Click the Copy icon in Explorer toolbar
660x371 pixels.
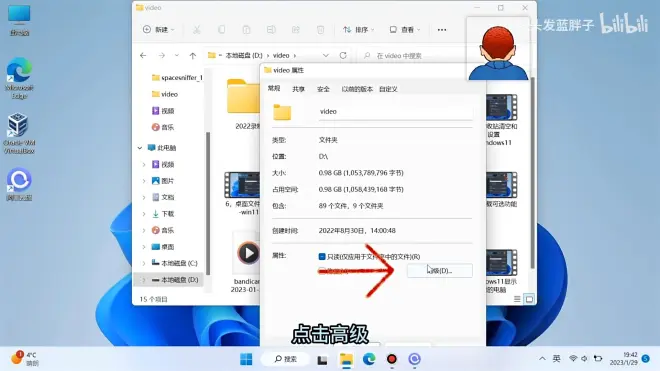[x=221, y=29]
